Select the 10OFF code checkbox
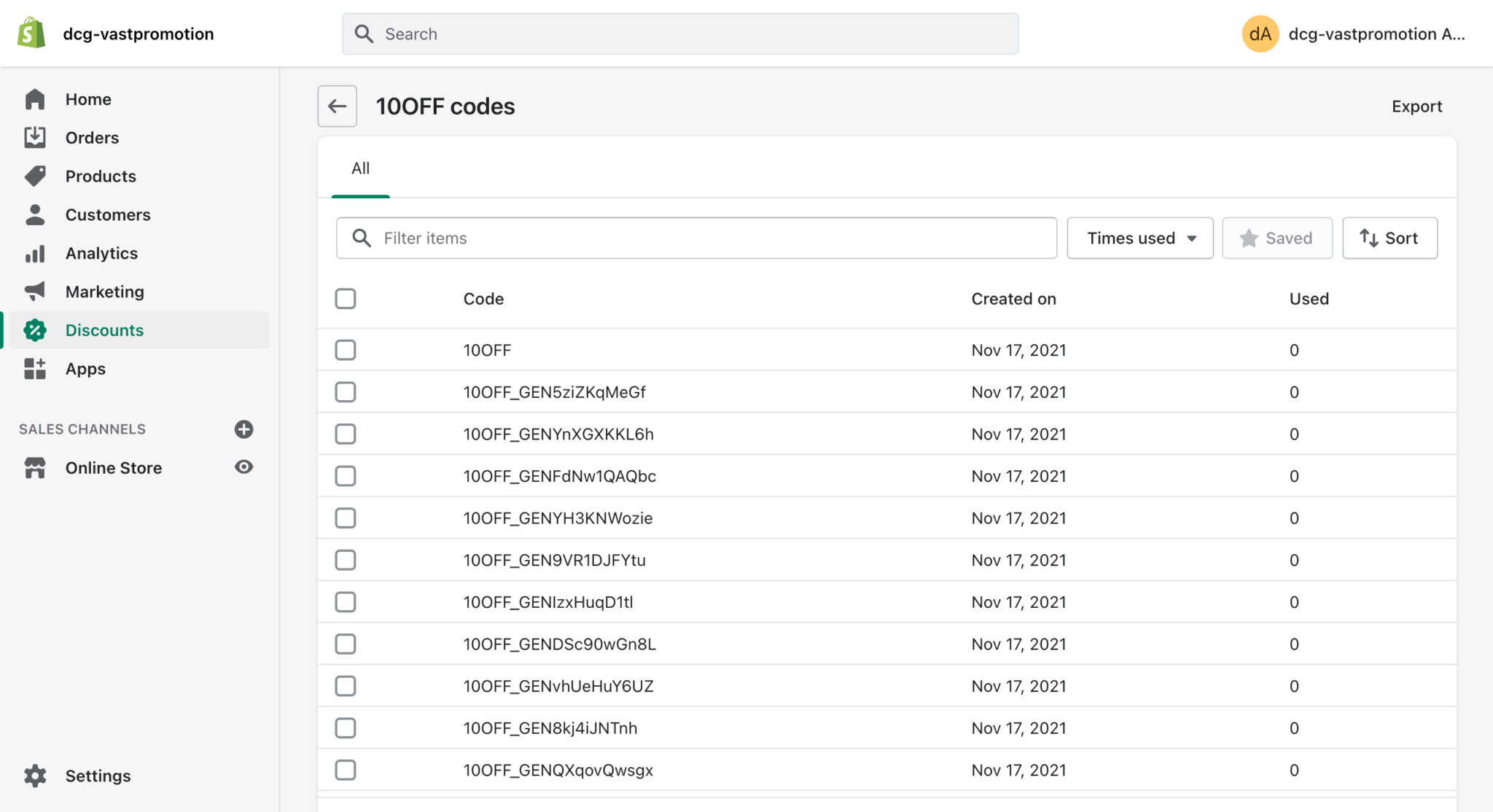Screen dimensions: 1493x812 coord(345,350)
